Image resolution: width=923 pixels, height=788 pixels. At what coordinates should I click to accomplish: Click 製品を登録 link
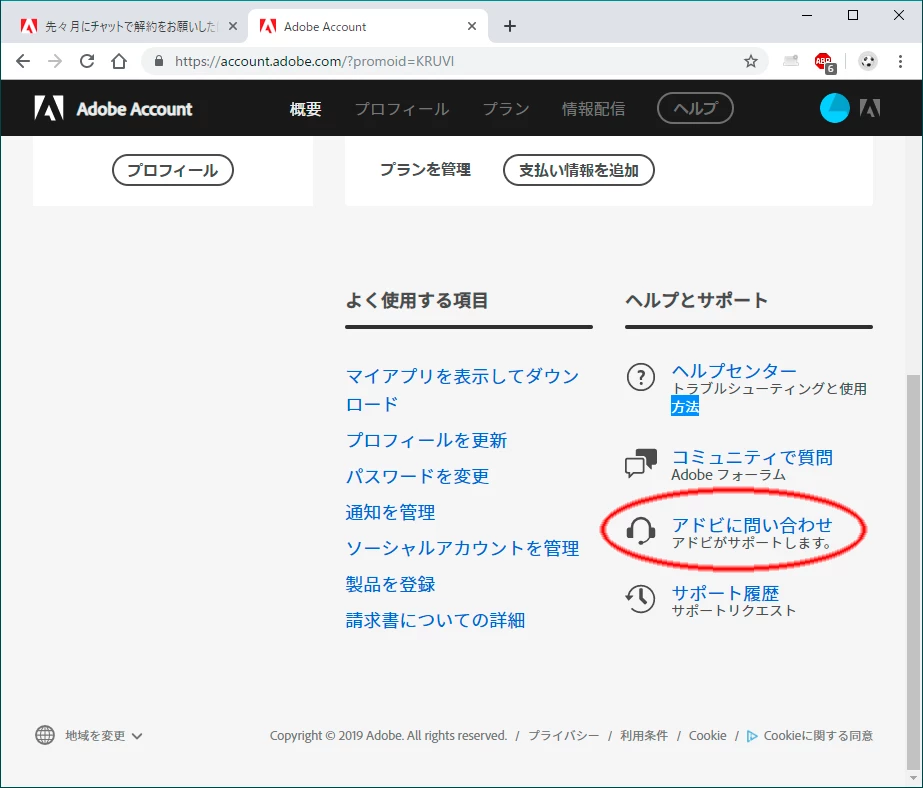point(390,584)
